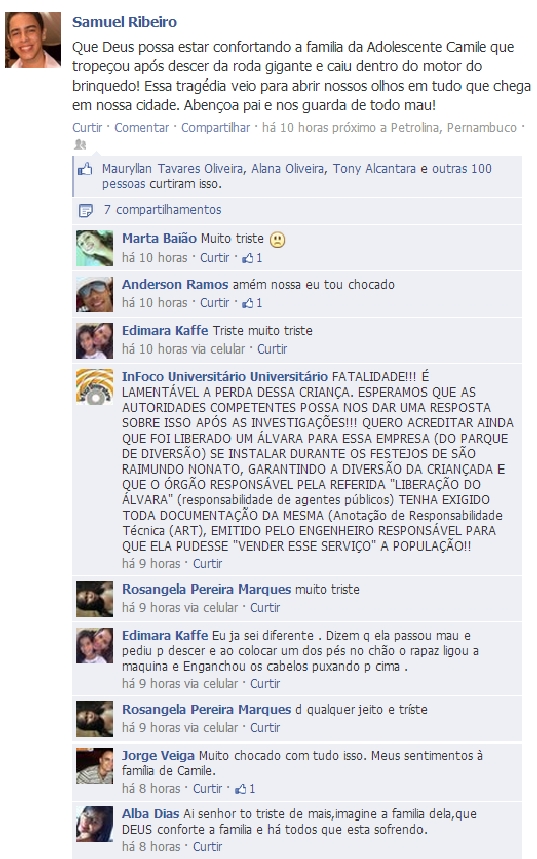The width and height of the screenshot is (537, 859).
Task: Open Samuel Ribeiro's profile picture
Action: coord(33,39)
